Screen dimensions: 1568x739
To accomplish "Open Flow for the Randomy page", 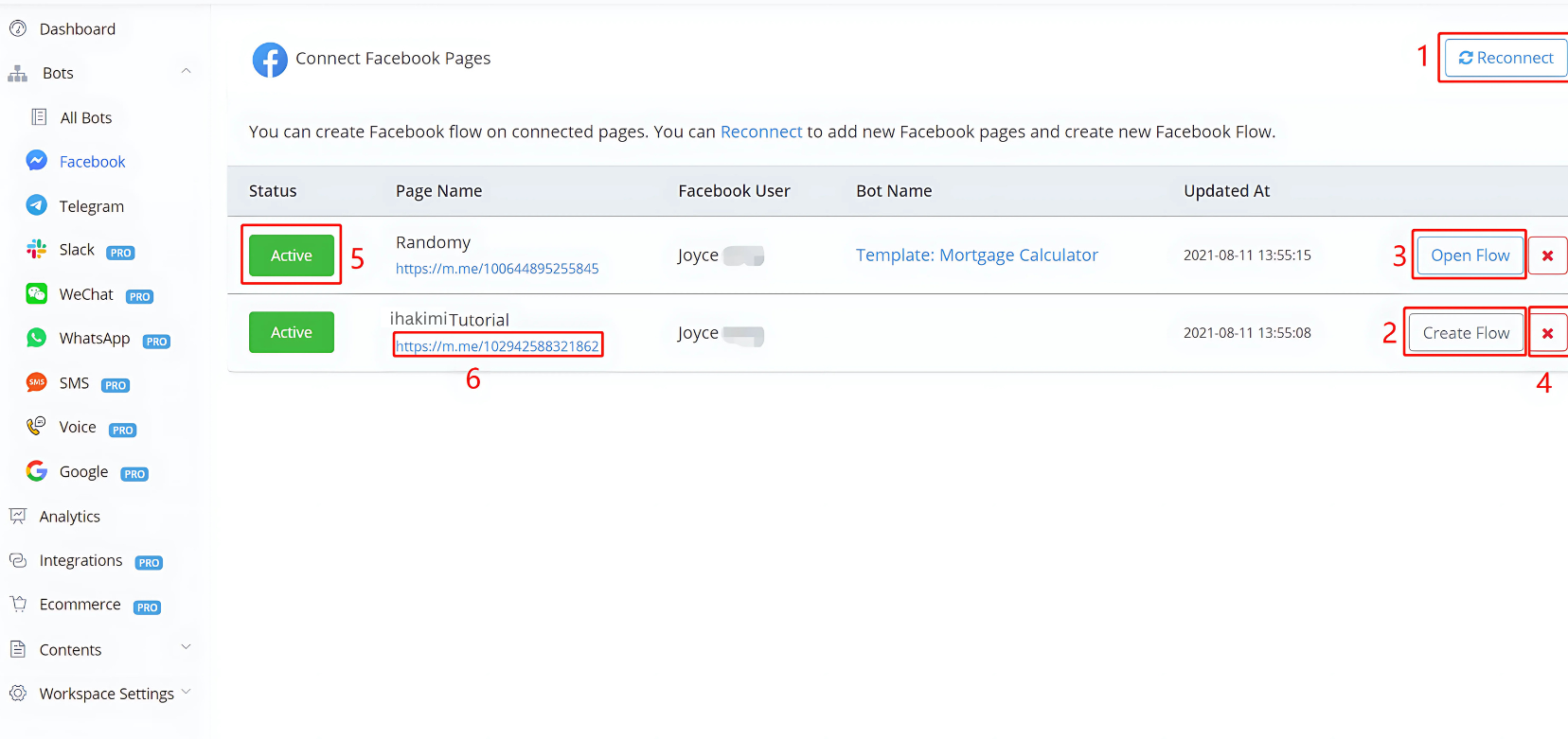I will click(x=1470, y=255).
